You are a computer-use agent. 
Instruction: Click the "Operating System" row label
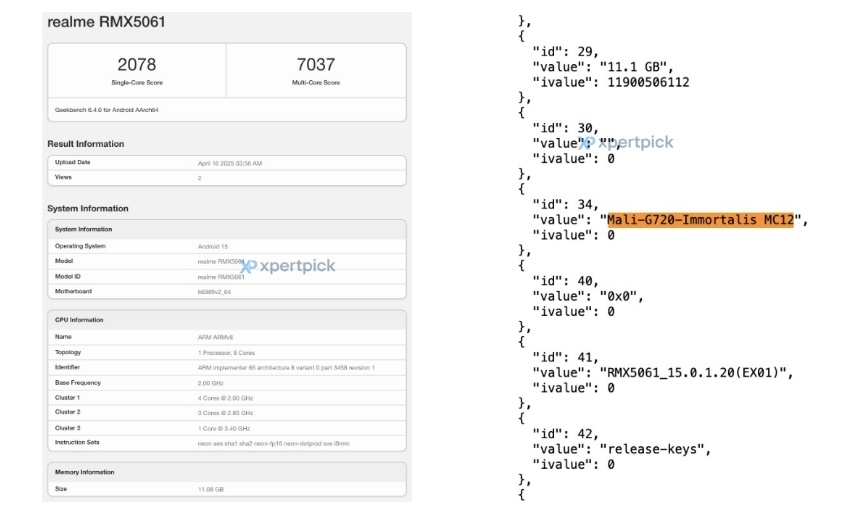[80, 246]
